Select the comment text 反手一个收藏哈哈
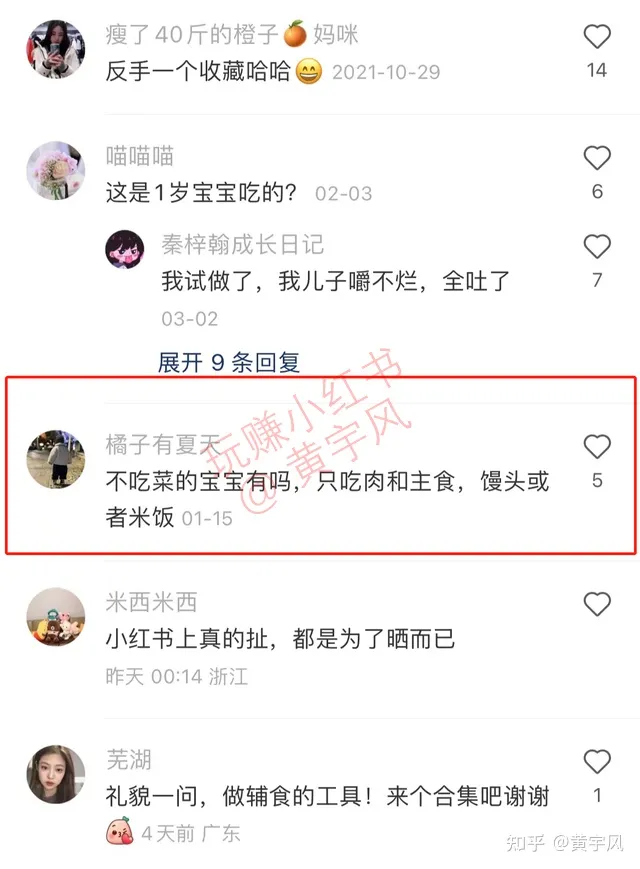Image resolution: width=640 pixels, height=869 pixels. click(198, 71)
